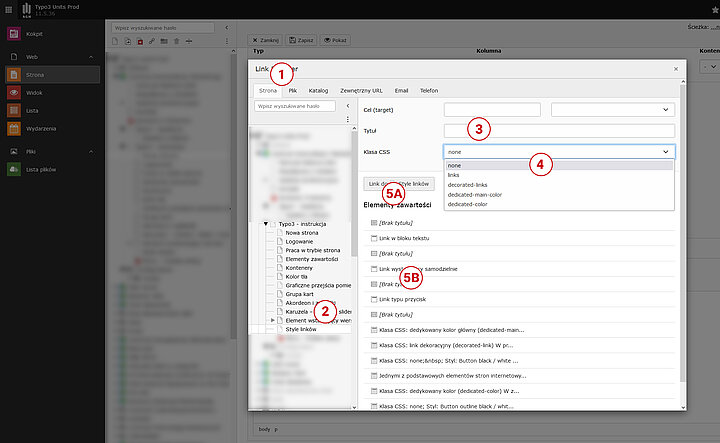Select Logowanie page in tree
The height and width of the screenshot is (443, 720).
[299, 241]
